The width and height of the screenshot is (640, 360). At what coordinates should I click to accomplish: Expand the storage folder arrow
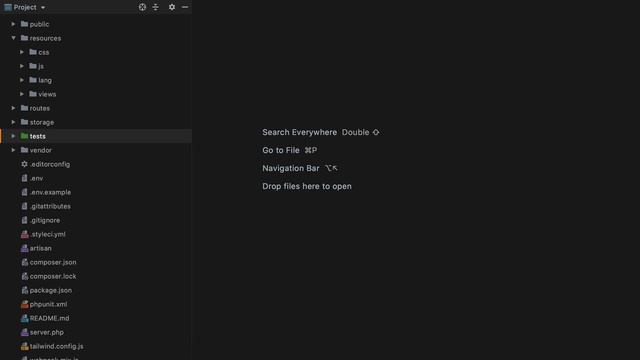(13, 122)
